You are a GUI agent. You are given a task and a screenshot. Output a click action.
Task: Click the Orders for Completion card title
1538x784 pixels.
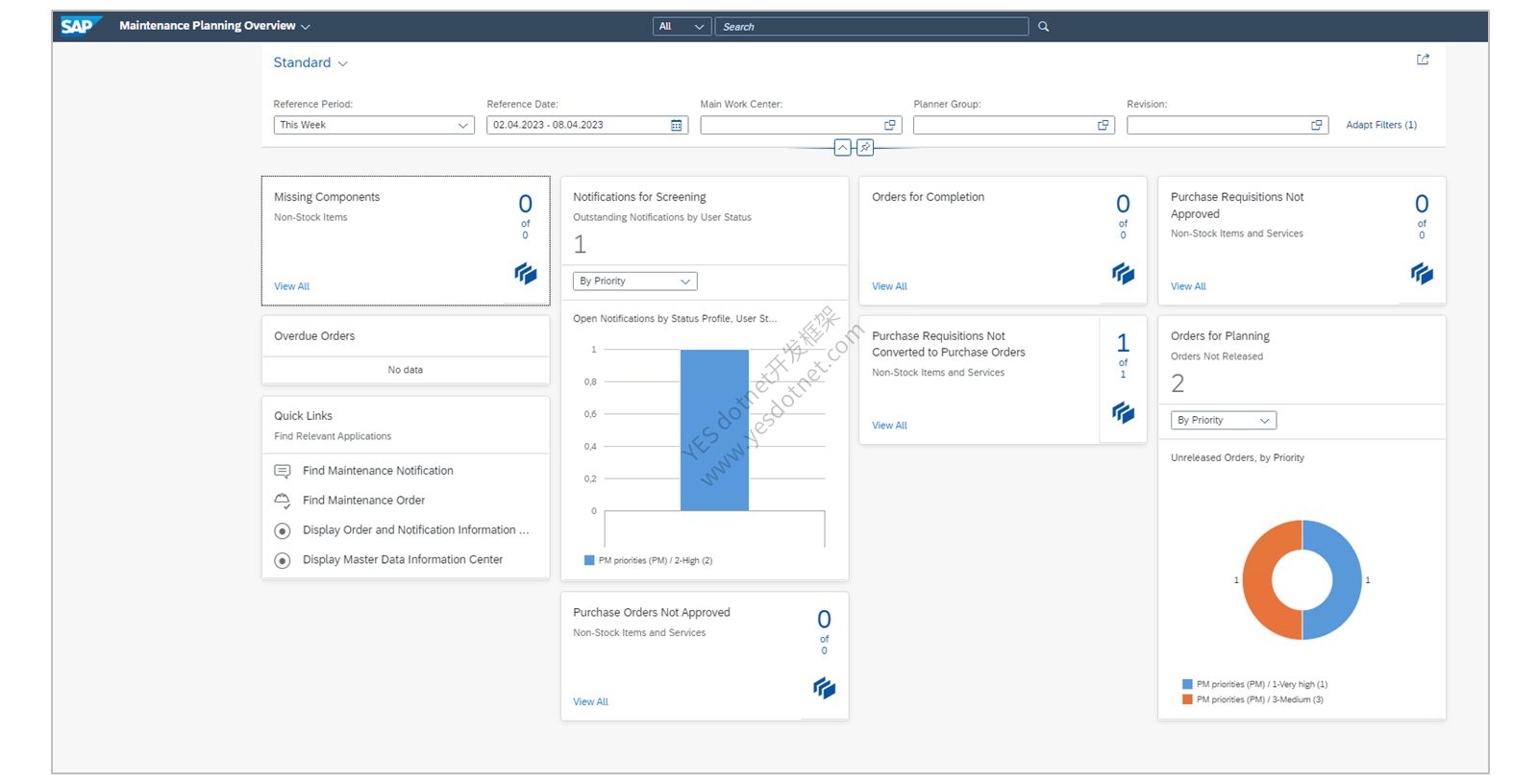pyautogui.click(x=928, y=197)
